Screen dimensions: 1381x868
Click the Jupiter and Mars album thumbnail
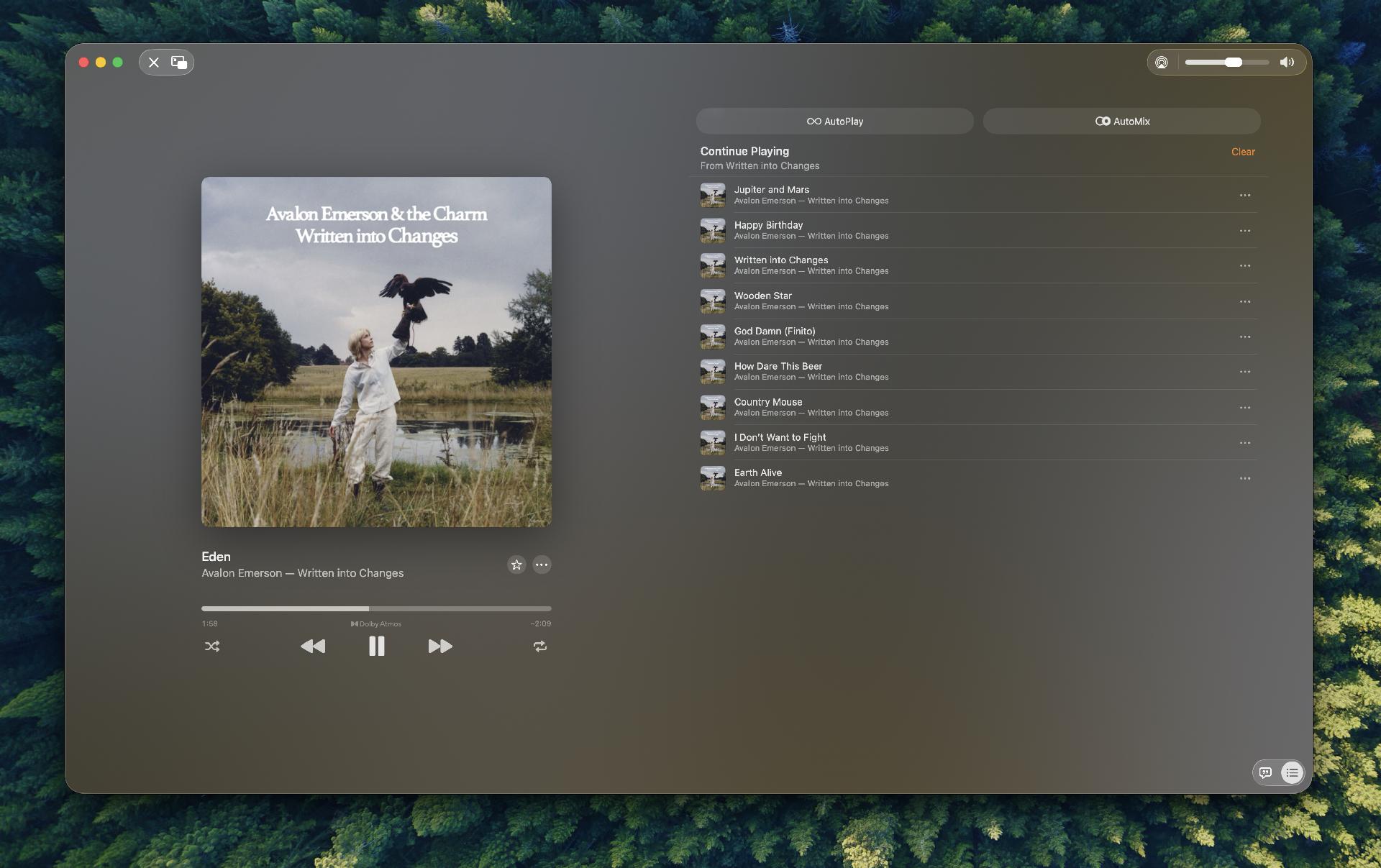(x=713, y=195)
